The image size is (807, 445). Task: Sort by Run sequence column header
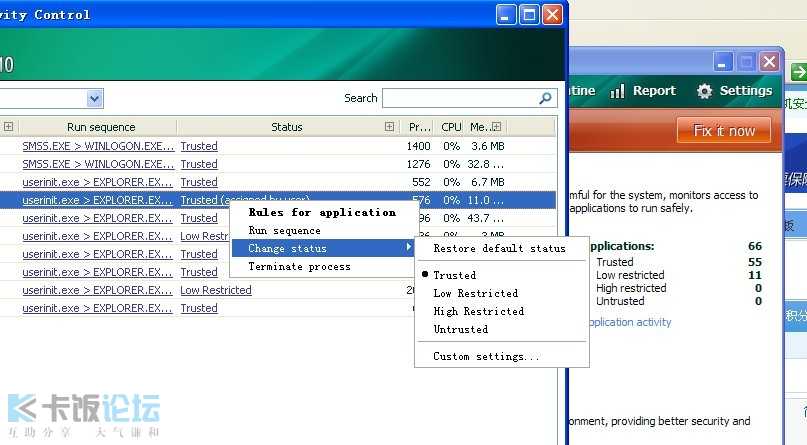point(101,127)
